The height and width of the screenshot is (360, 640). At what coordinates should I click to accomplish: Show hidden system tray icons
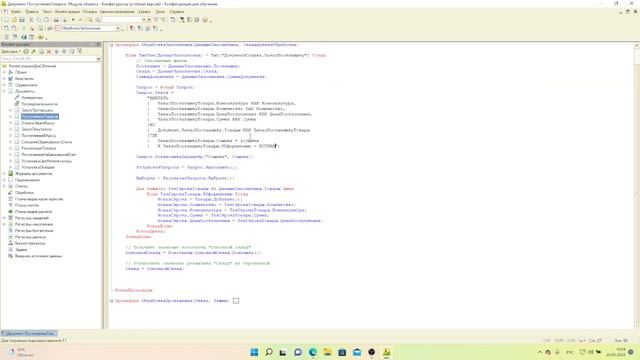coord(540,352)
